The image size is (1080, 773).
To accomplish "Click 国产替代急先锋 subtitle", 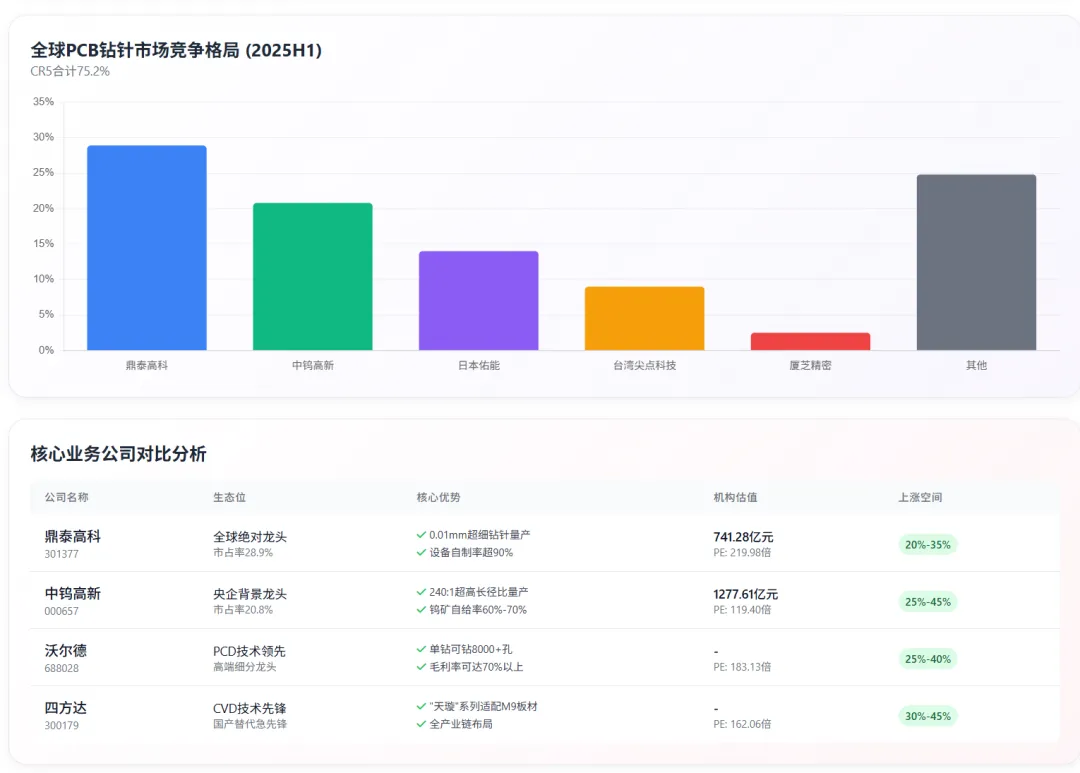I will tap(250, 724).
